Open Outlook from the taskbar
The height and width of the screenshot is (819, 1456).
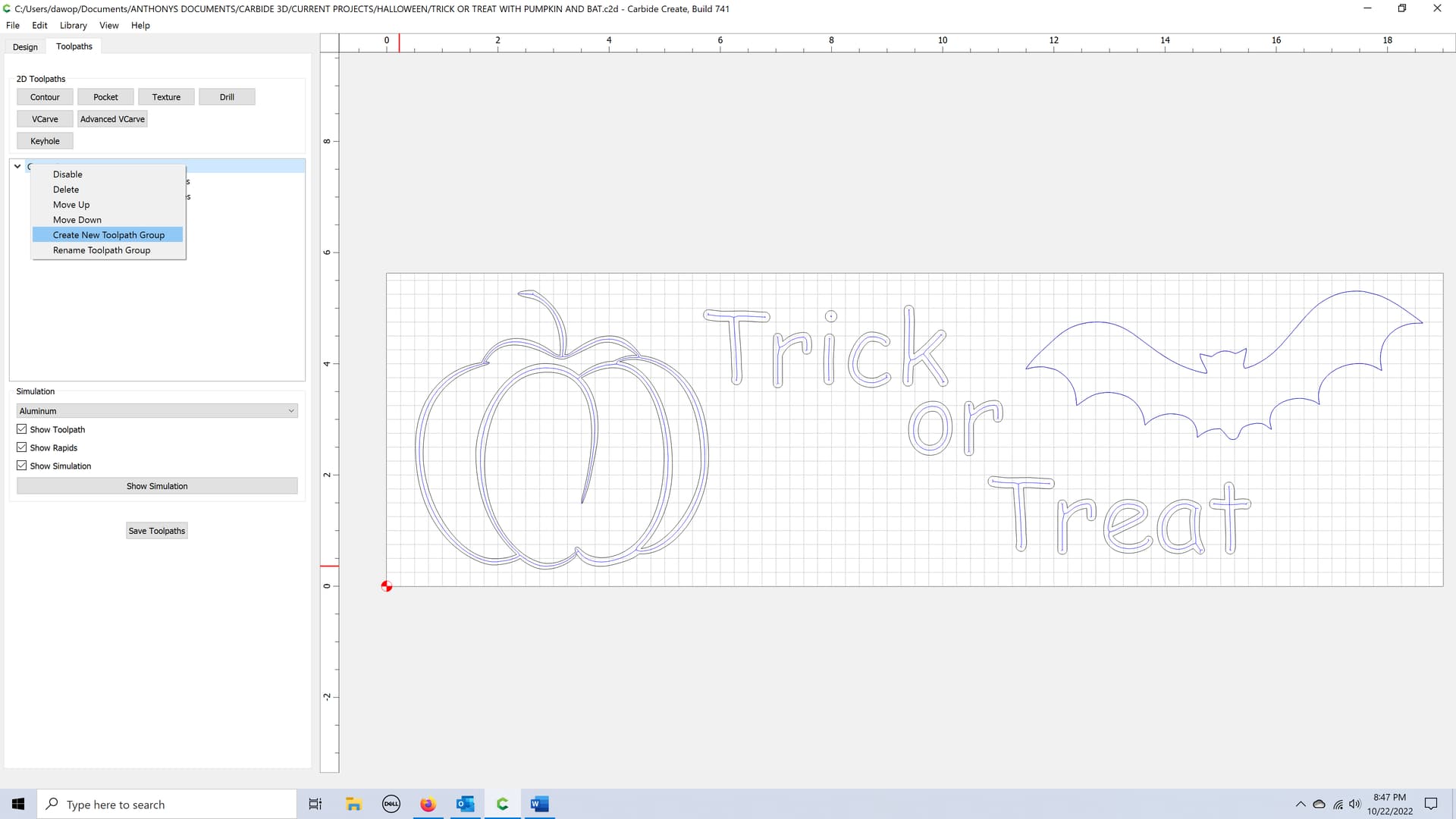pyautogui.click(x=465, y=804)
